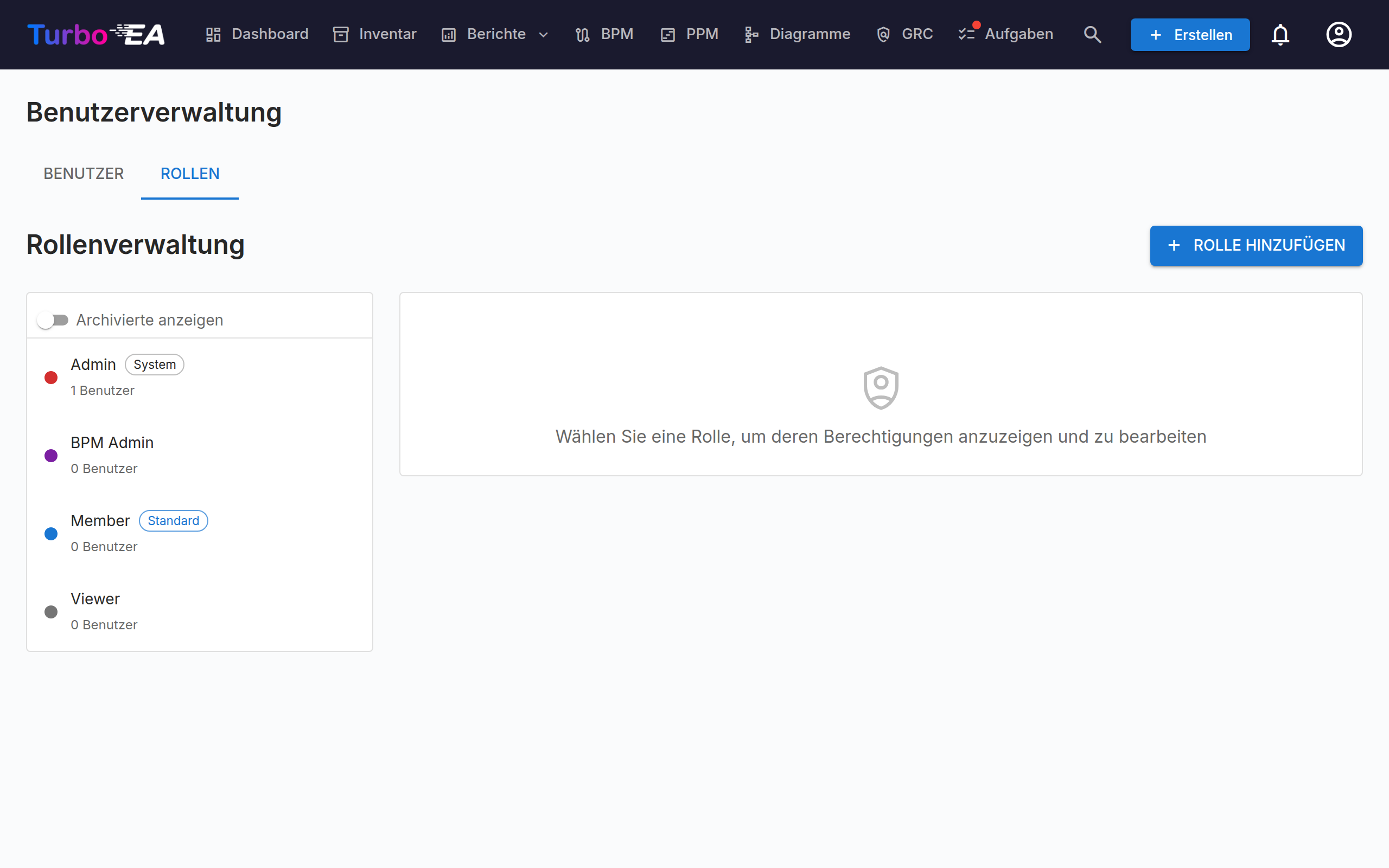Click the Berichte chart icon

[449, 34]
